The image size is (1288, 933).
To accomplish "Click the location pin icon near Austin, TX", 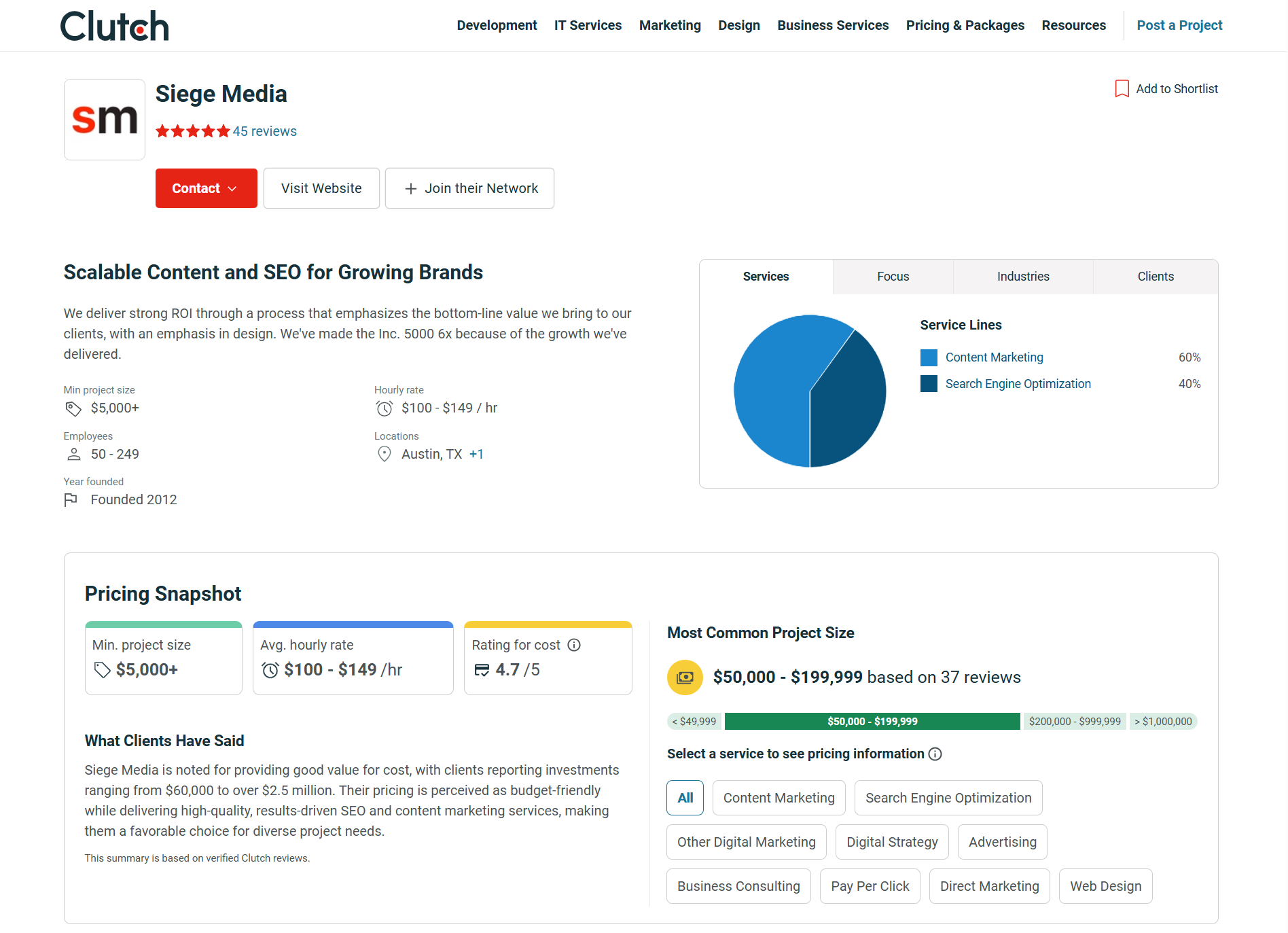I will pos(384,454).
